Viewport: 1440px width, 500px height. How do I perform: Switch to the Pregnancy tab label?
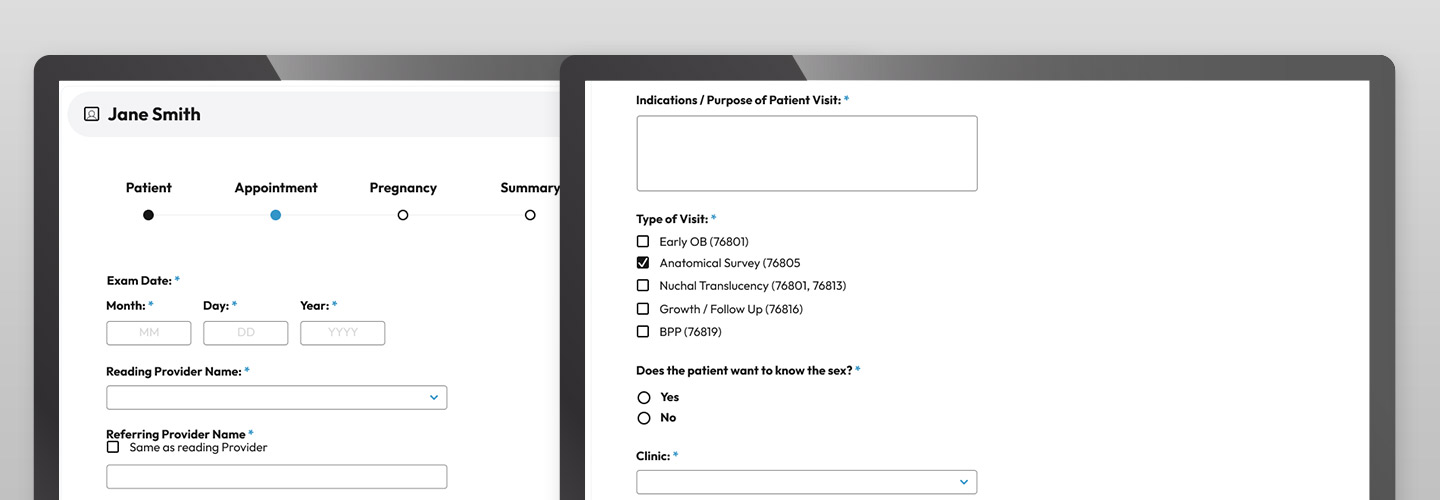coord(403,188)
